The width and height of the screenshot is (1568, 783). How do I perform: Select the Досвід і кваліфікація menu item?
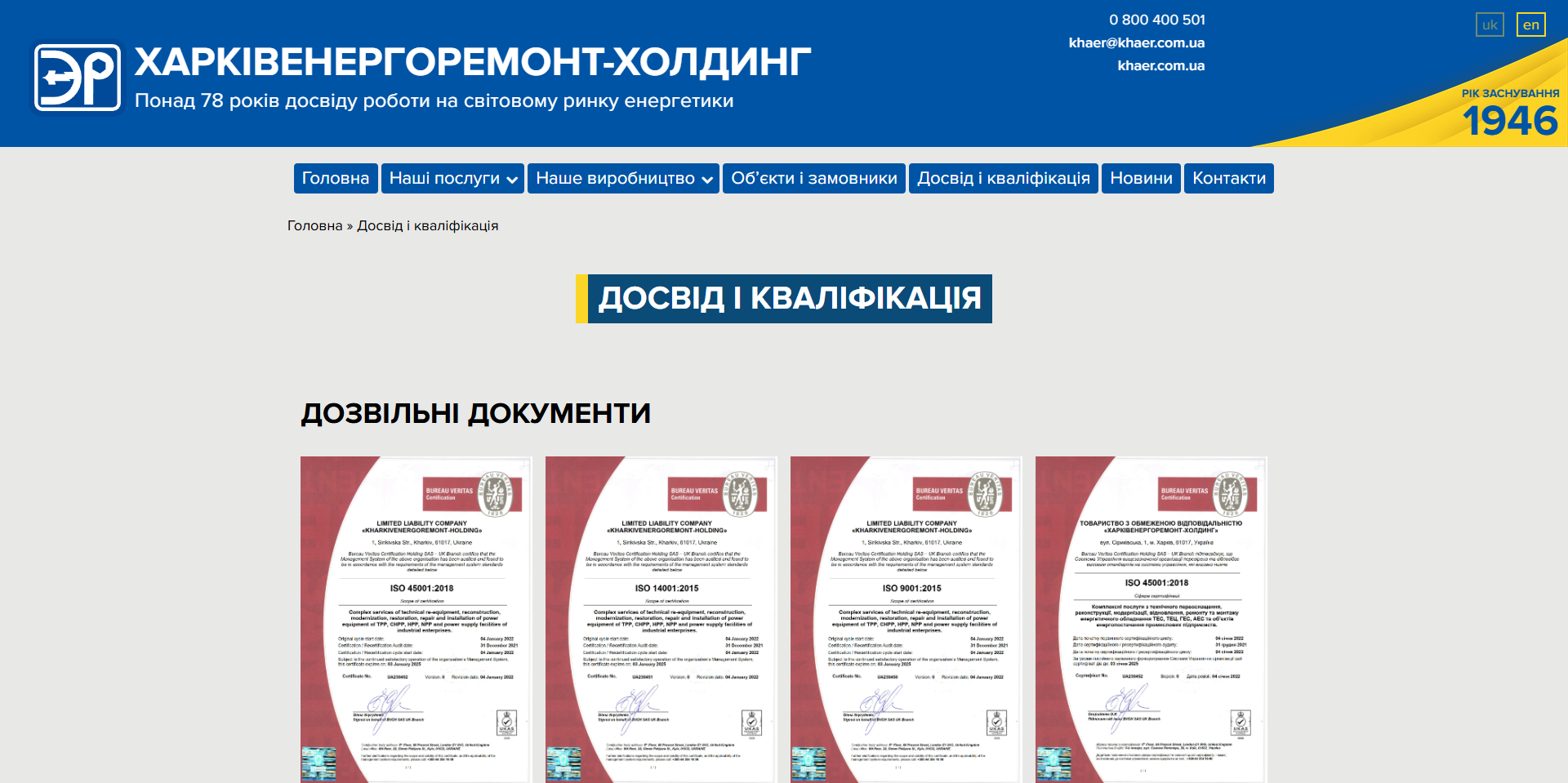click(1004, 178)
